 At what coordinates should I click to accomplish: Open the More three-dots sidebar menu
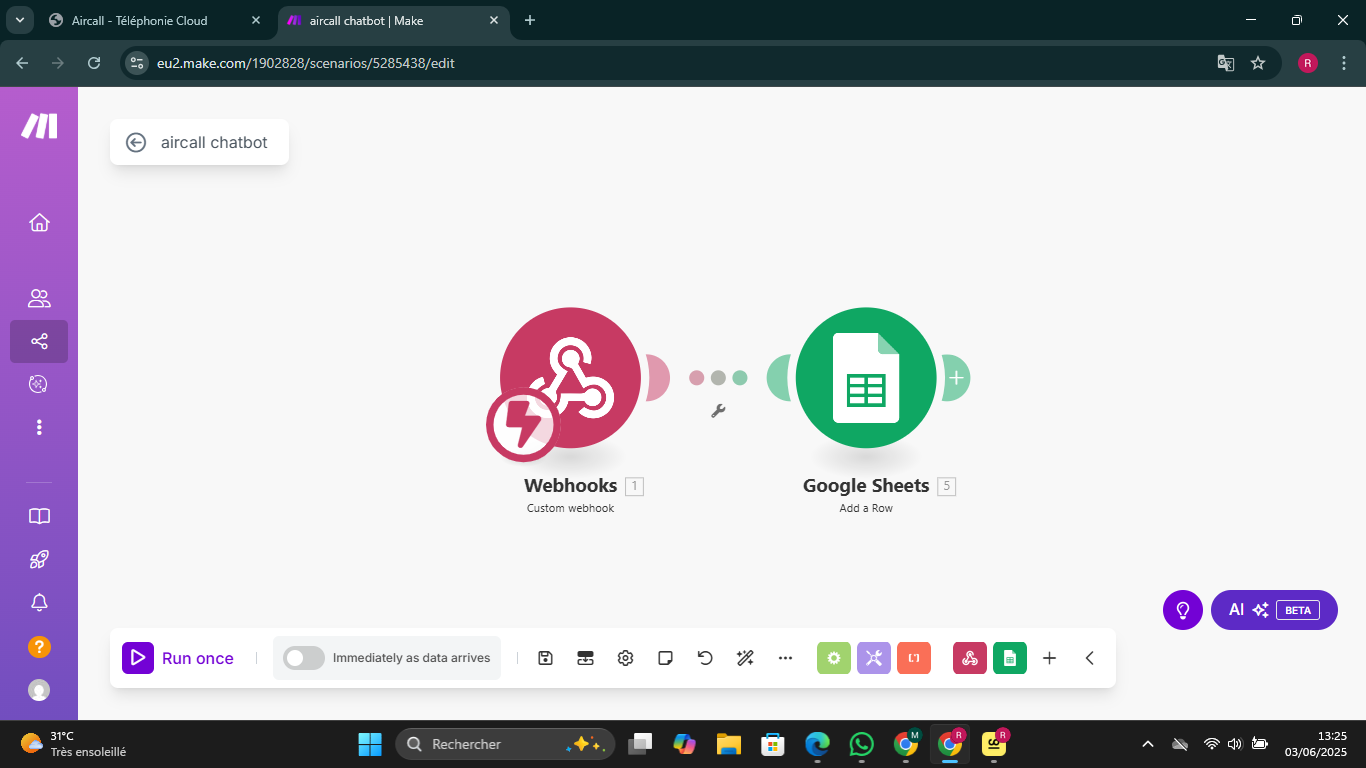pos(39,427)
